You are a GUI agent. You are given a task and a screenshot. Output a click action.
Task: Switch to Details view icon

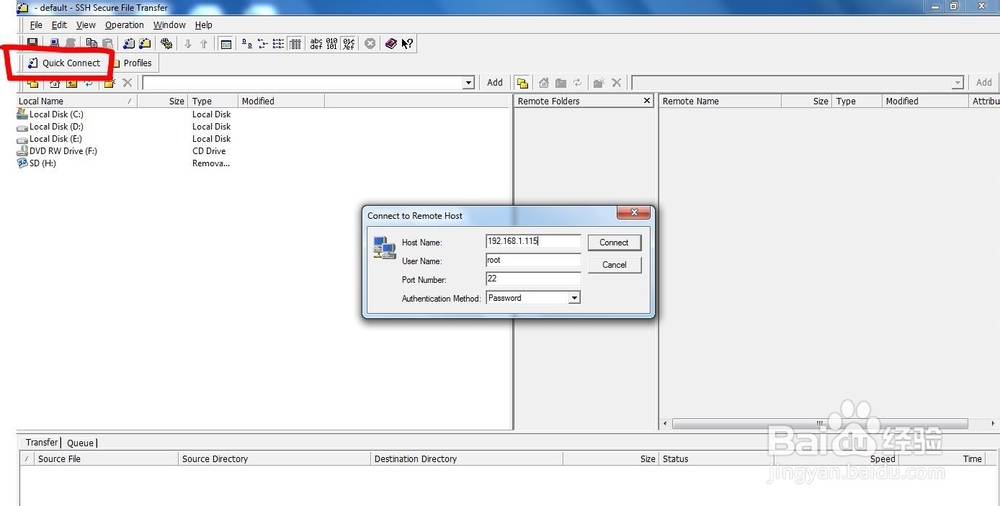click(x=295, y=43)
